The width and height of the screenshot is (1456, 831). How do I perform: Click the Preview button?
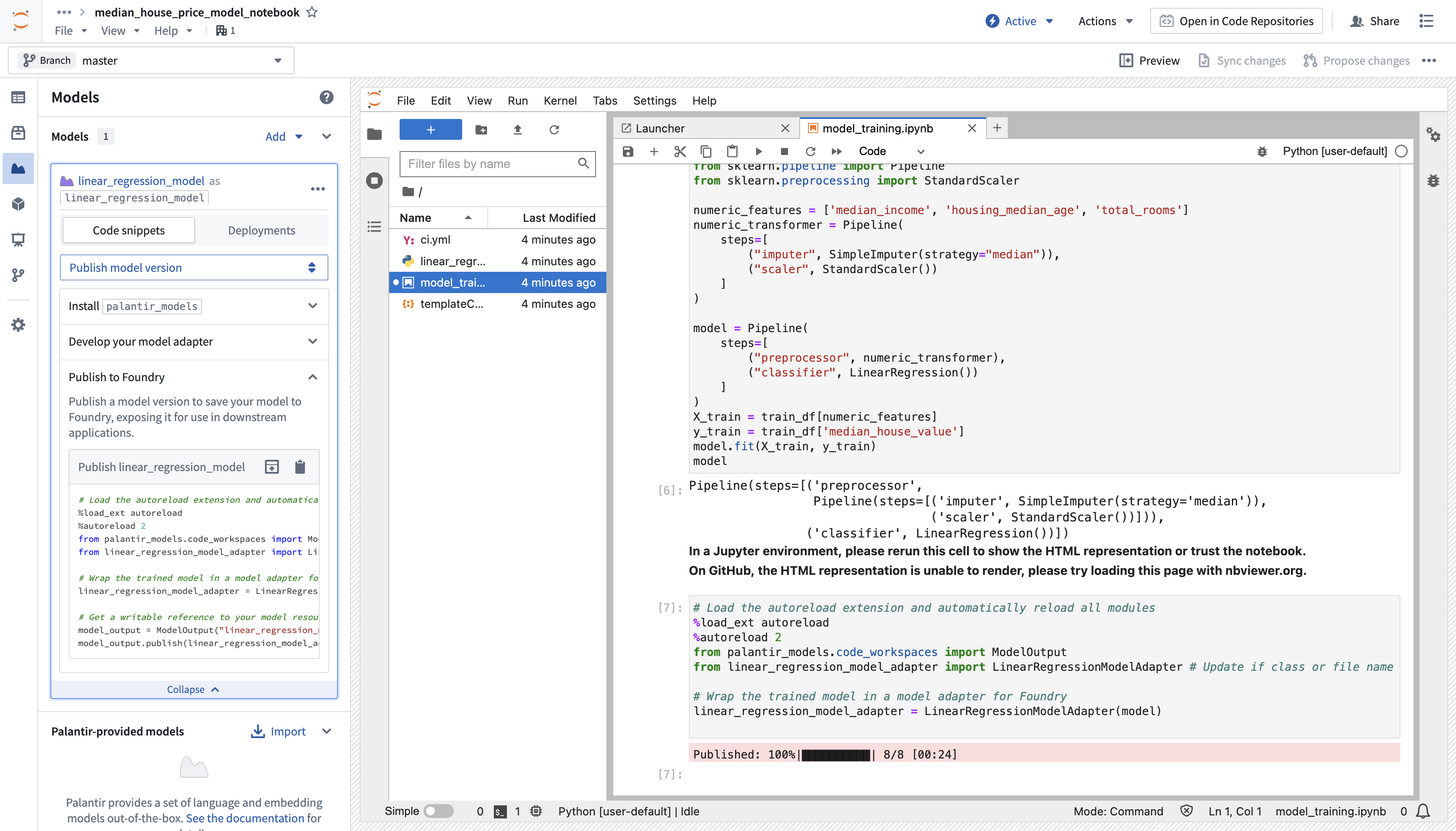[1149, 60]
